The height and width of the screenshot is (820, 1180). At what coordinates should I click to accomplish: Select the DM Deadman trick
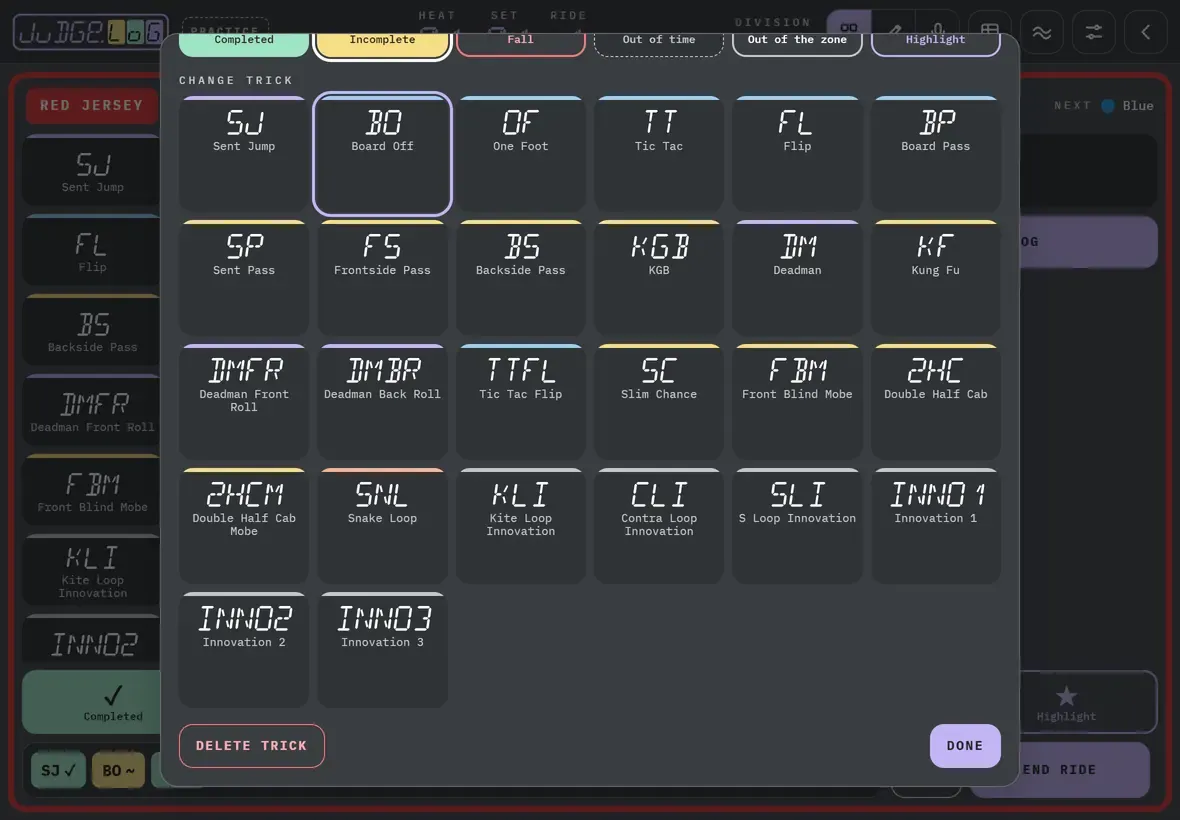pos(798,278)
